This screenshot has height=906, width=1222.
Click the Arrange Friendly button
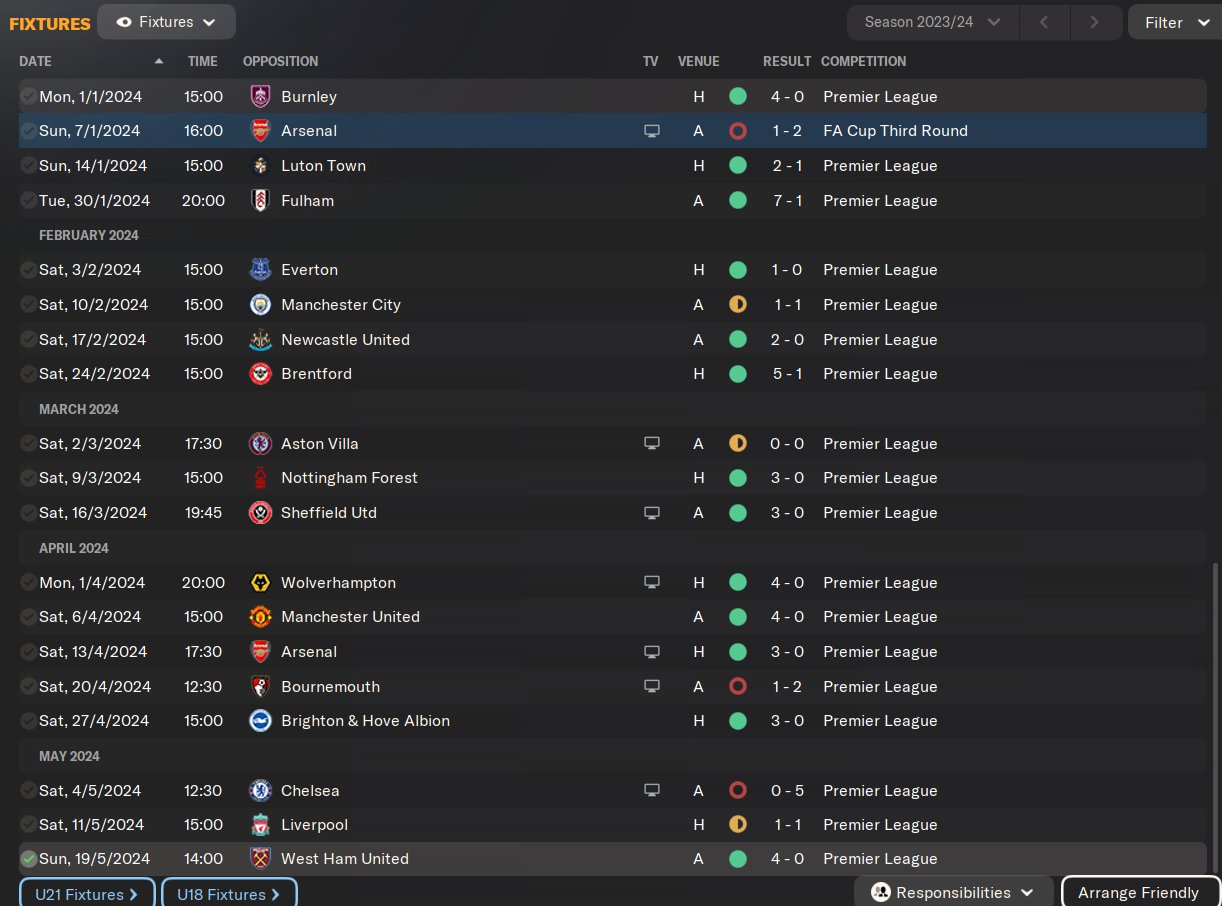coord(1138,893)
